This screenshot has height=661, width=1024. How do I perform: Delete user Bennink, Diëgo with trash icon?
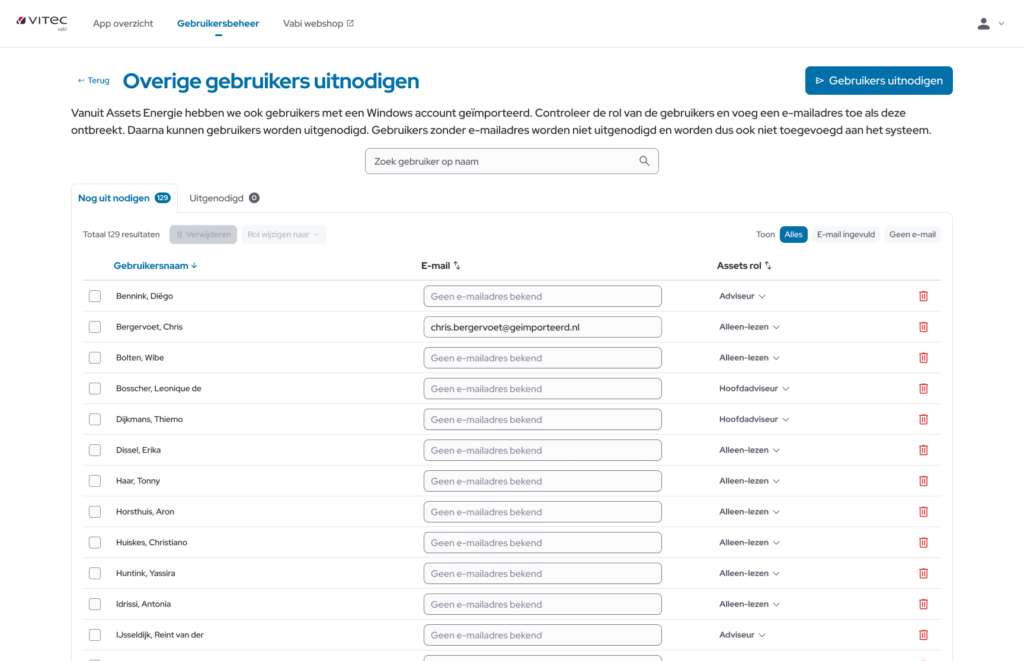(x=923, y=296)
